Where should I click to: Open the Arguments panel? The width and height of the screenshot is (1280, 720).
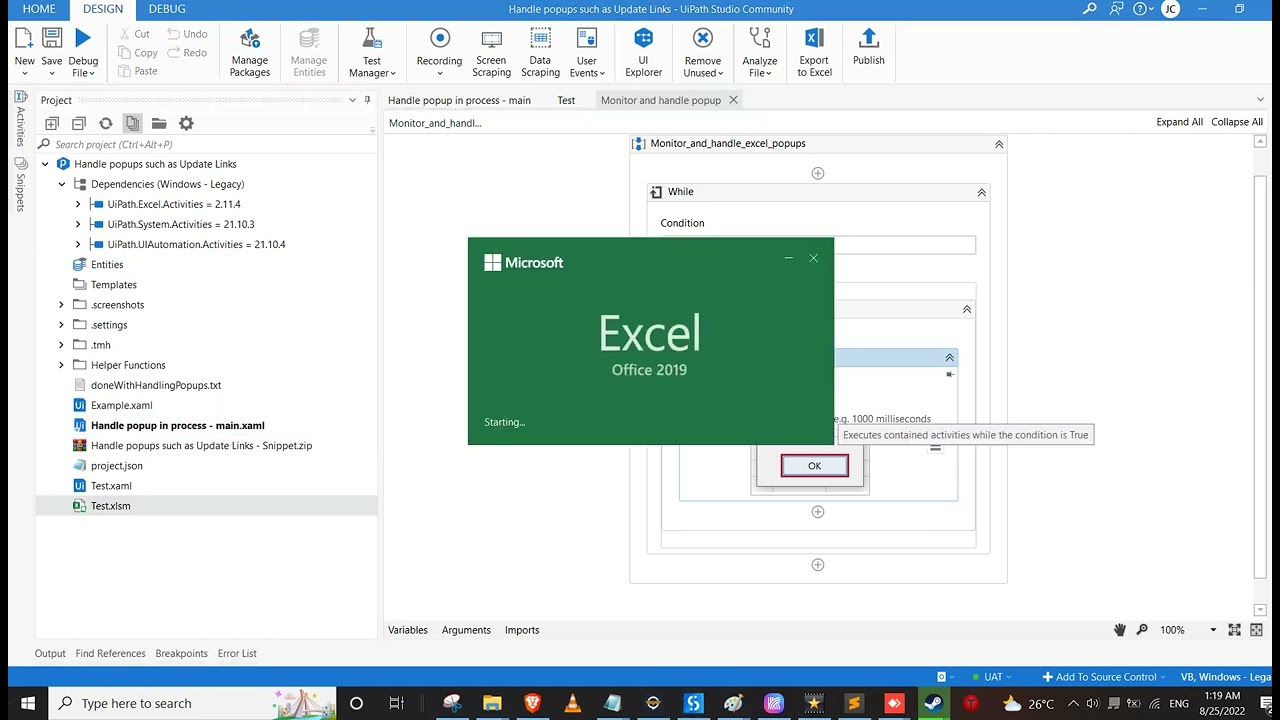pos(466,630)
